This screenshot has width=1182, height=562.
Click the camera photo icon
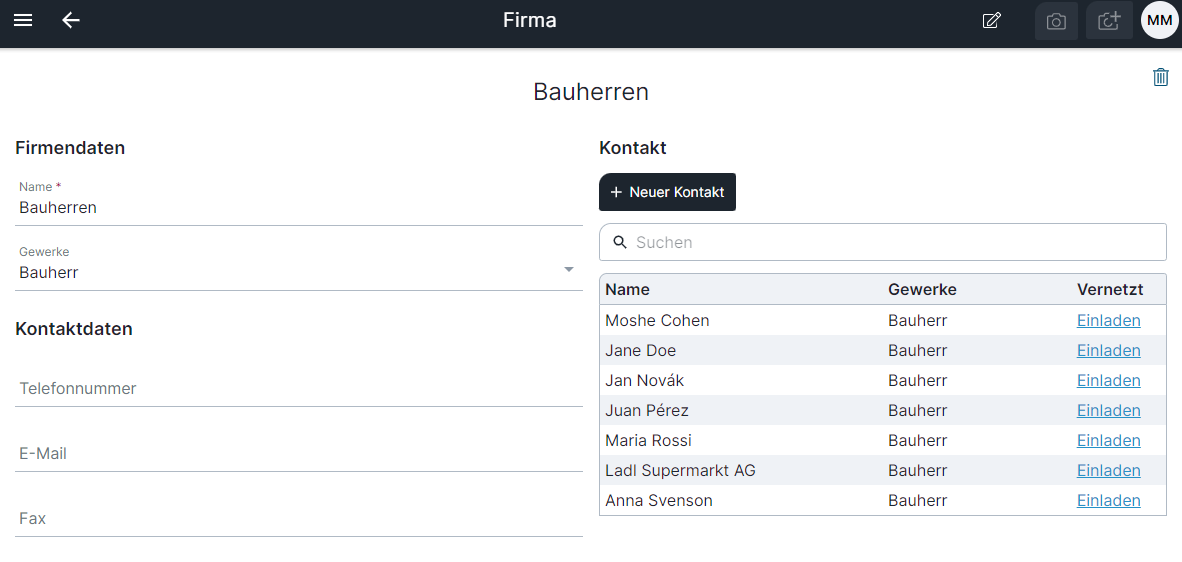click(x=1057, y=21)
